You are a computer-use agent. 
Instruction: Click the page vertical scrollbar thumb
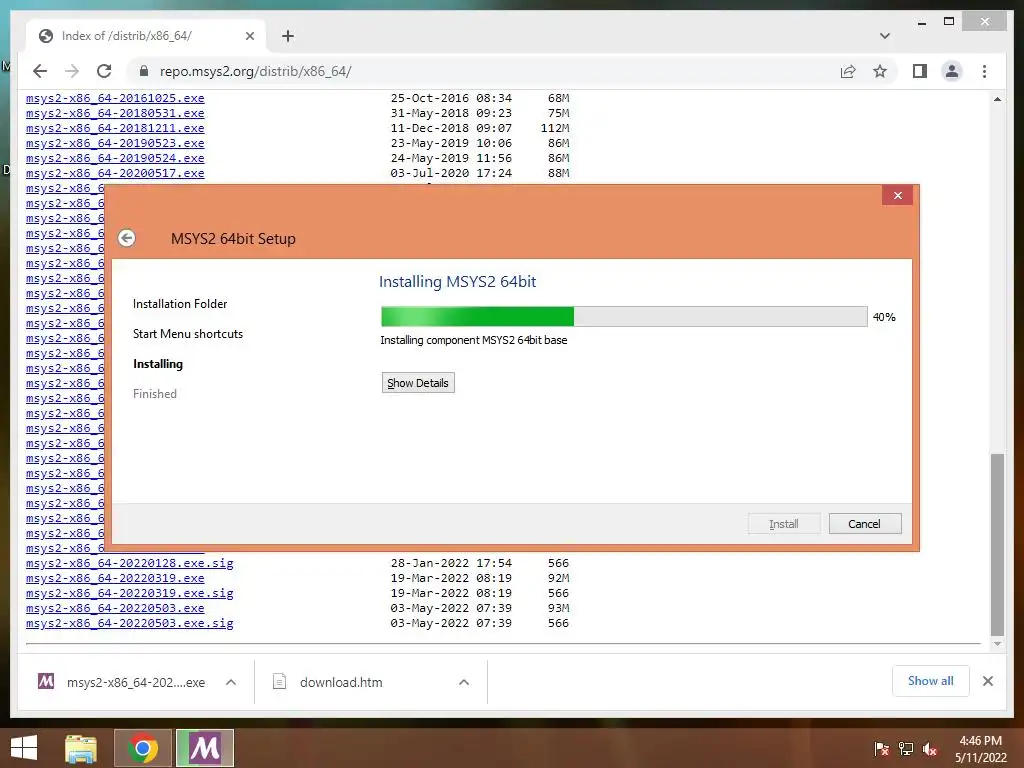[997, 544]
